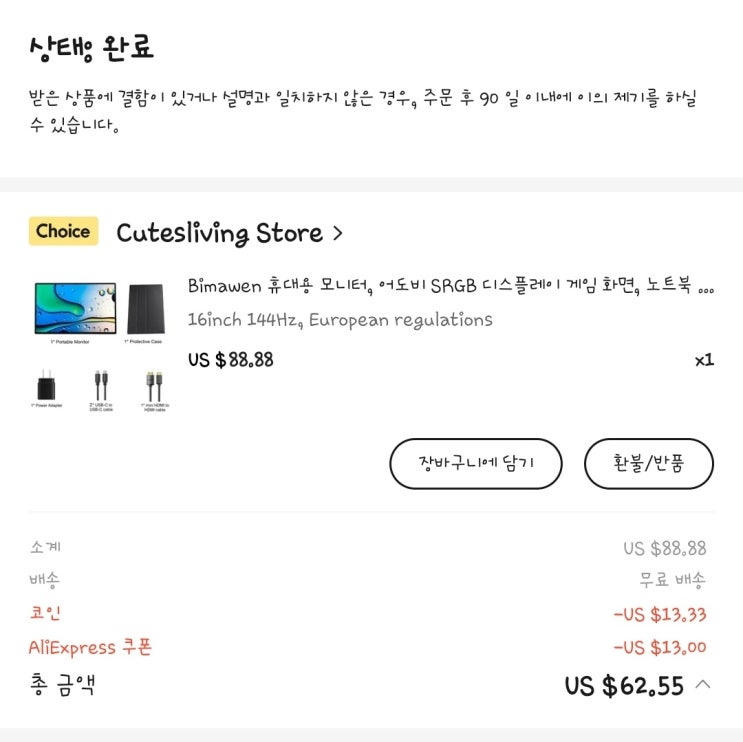Click the AliExpress 쿠폰 row label
This screenshot has height=742, width=743.
point(90,648)
